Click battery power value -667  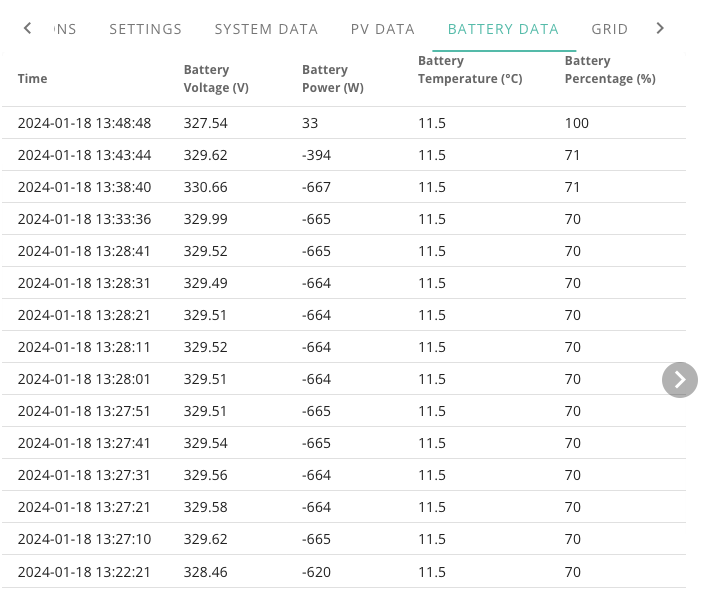pyautogui.click(x=316, y=187)
